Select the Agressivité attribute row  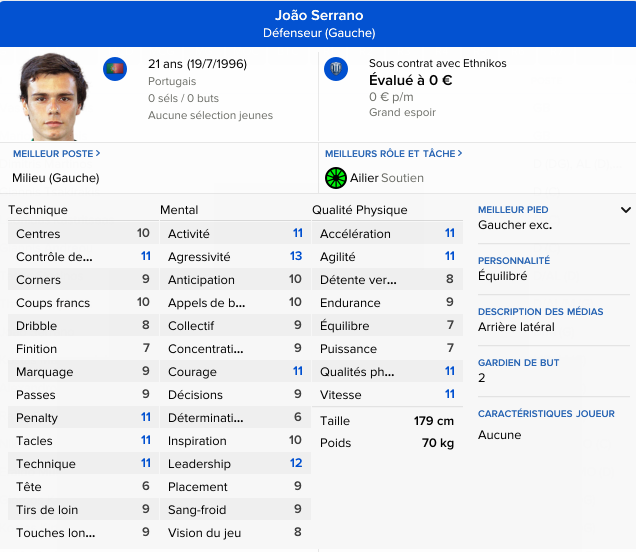pos(232,257)
